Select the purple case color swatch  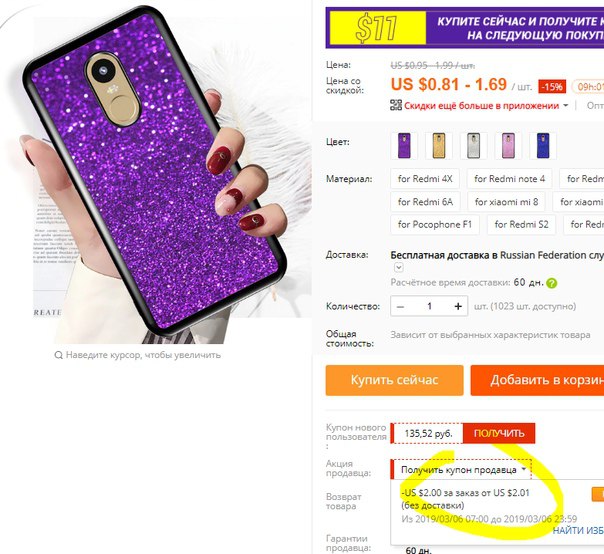click(x=404, y=146)
